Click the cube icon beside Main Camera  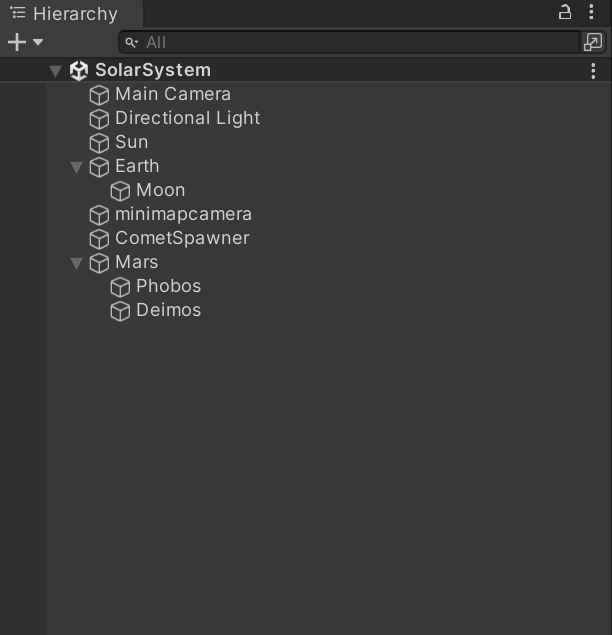pyautogui.click(x=99, y=95)
